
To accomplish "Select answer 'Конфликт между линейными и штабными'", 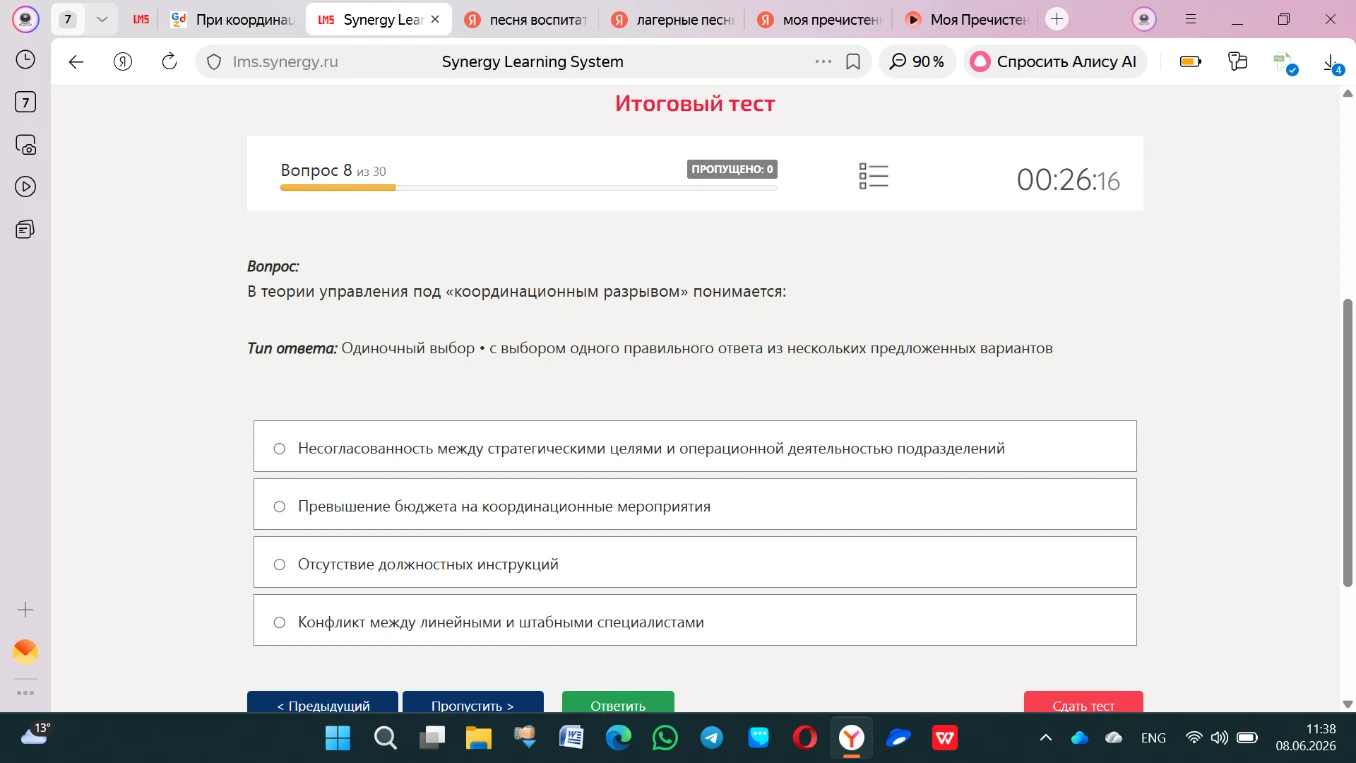I will pos(695,620).
